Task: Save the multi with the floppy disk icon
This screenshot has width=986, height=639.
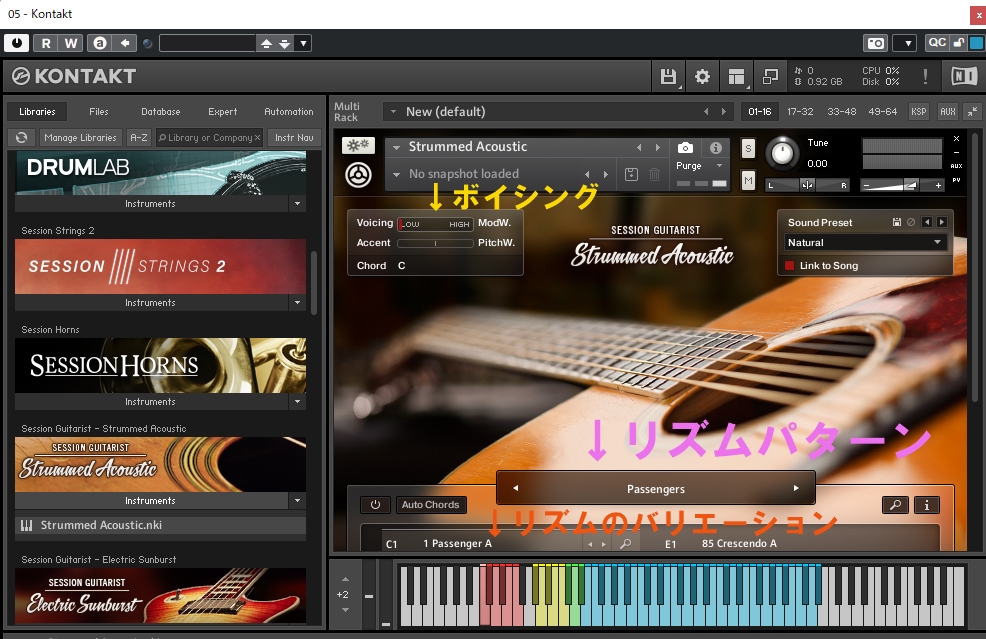Action: pos(668,76)
